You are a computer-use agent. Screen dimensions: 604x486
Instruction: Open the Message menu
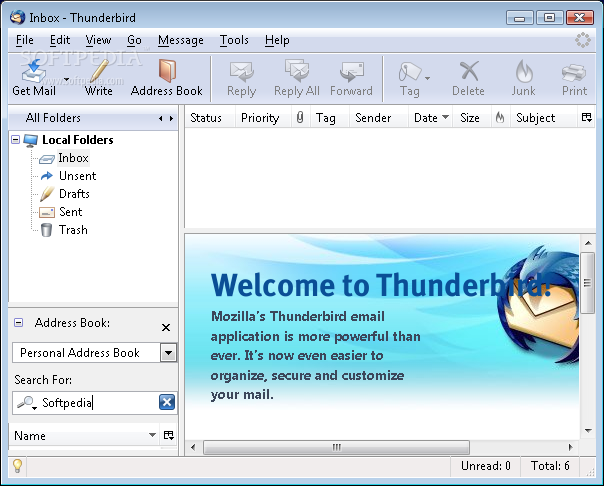coord(181,40)
